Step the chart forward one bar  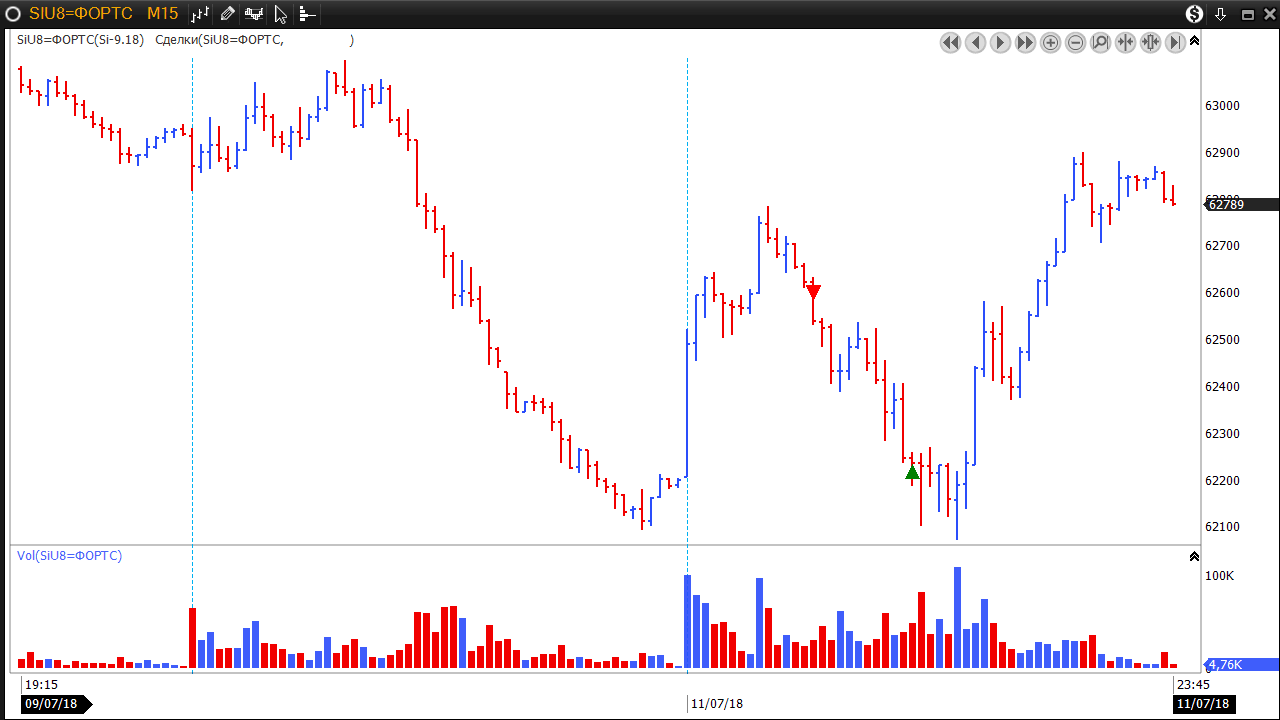(1000, 42)
